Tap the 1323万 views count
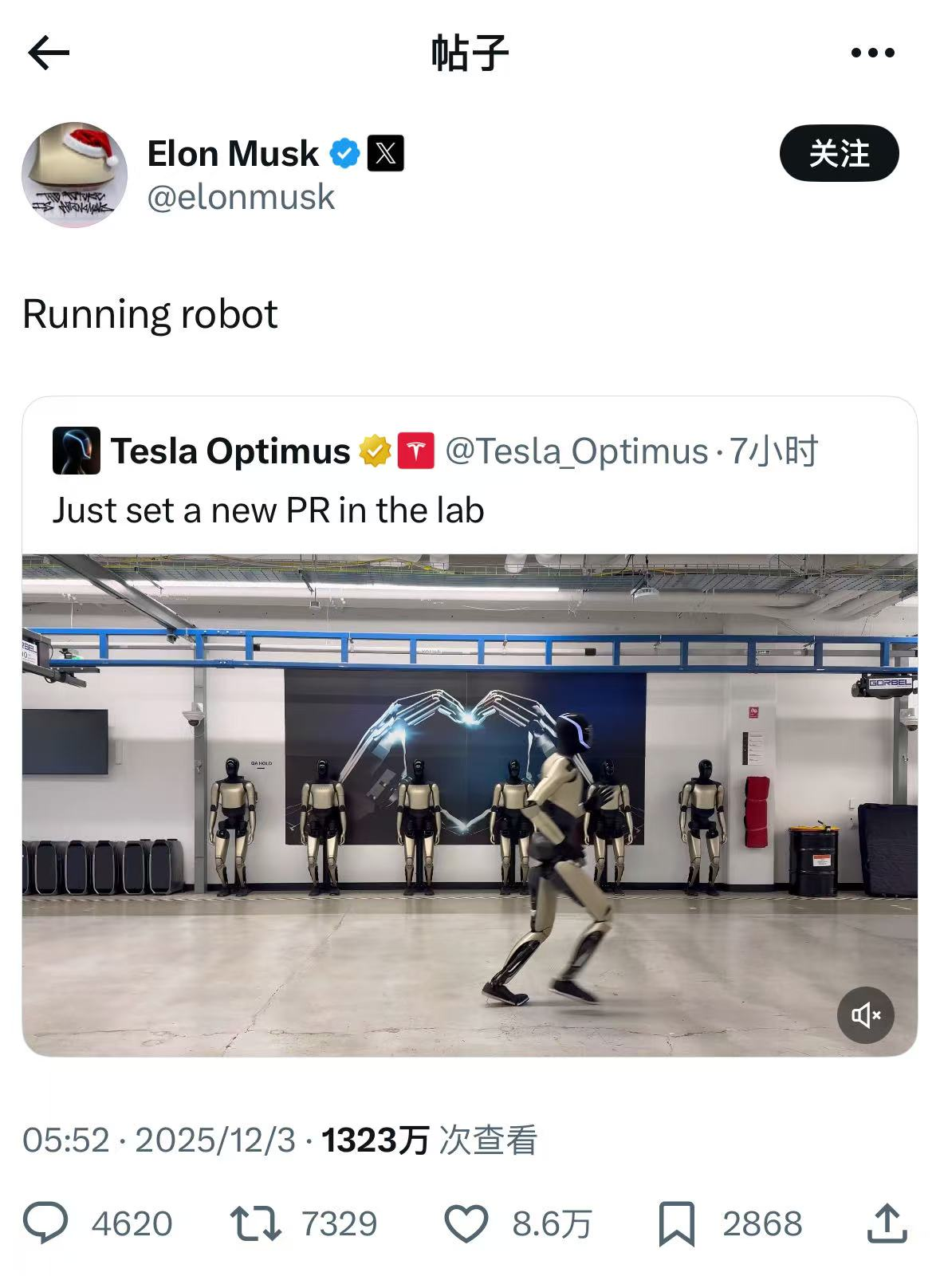940x1288 pixels. [x=375, y=1140]
